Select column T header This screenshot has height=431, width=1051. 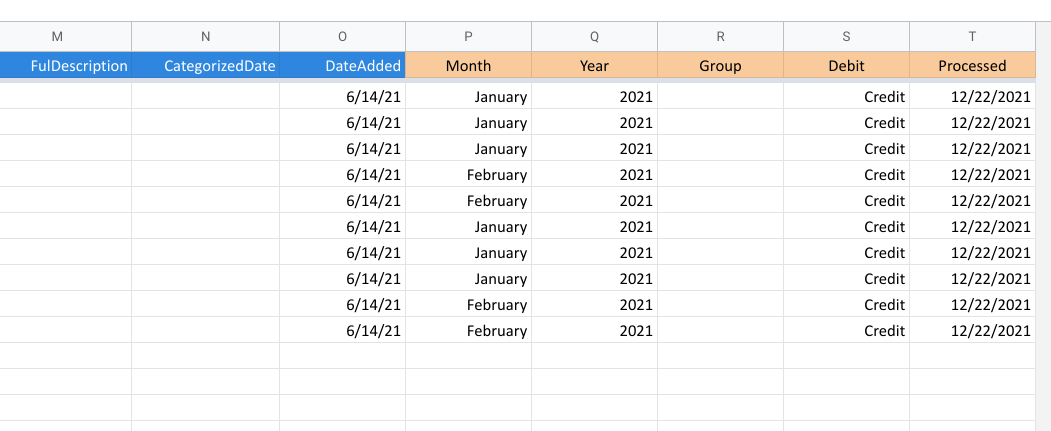973,37
